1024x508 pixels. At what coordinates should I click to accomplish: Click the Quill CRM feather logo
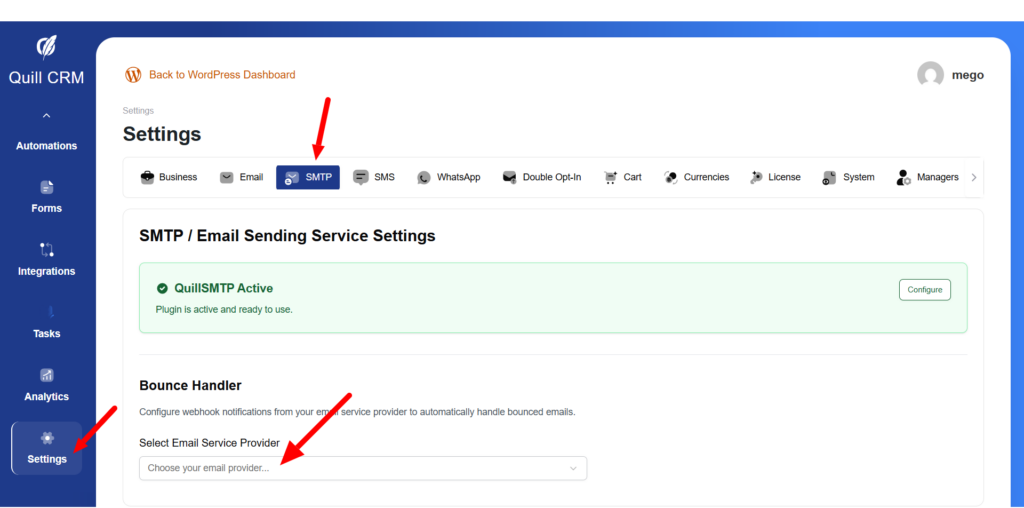click(x=46, y=48)
